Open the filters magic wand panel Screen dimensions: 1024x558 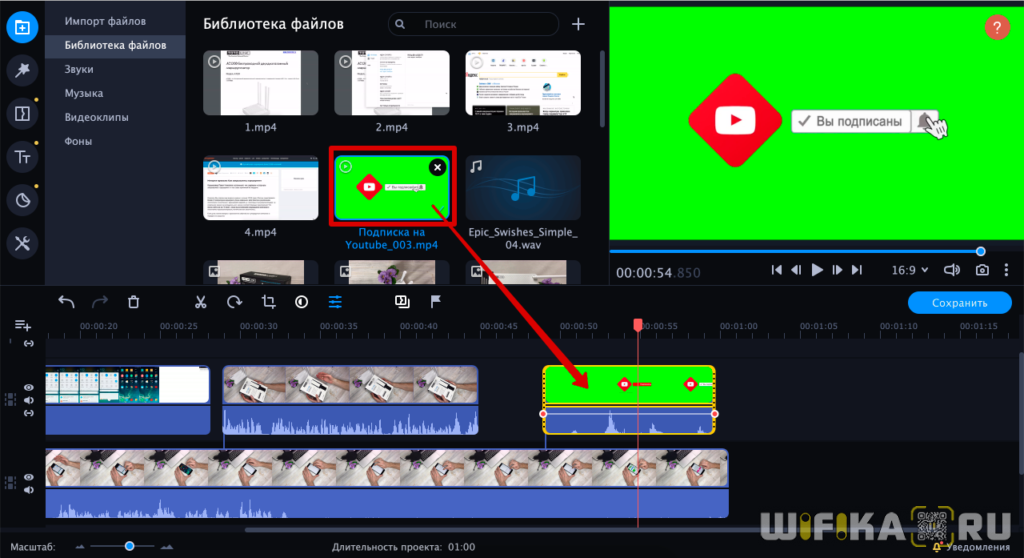click(x=22, y=71)
